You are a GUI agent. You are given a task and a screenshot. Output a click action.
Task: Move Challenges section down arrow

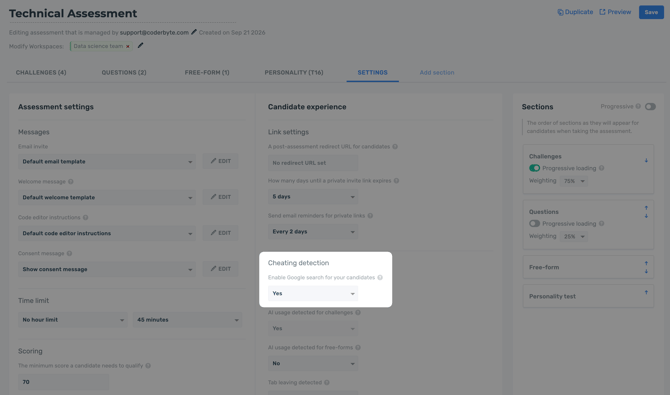(646, 160)
